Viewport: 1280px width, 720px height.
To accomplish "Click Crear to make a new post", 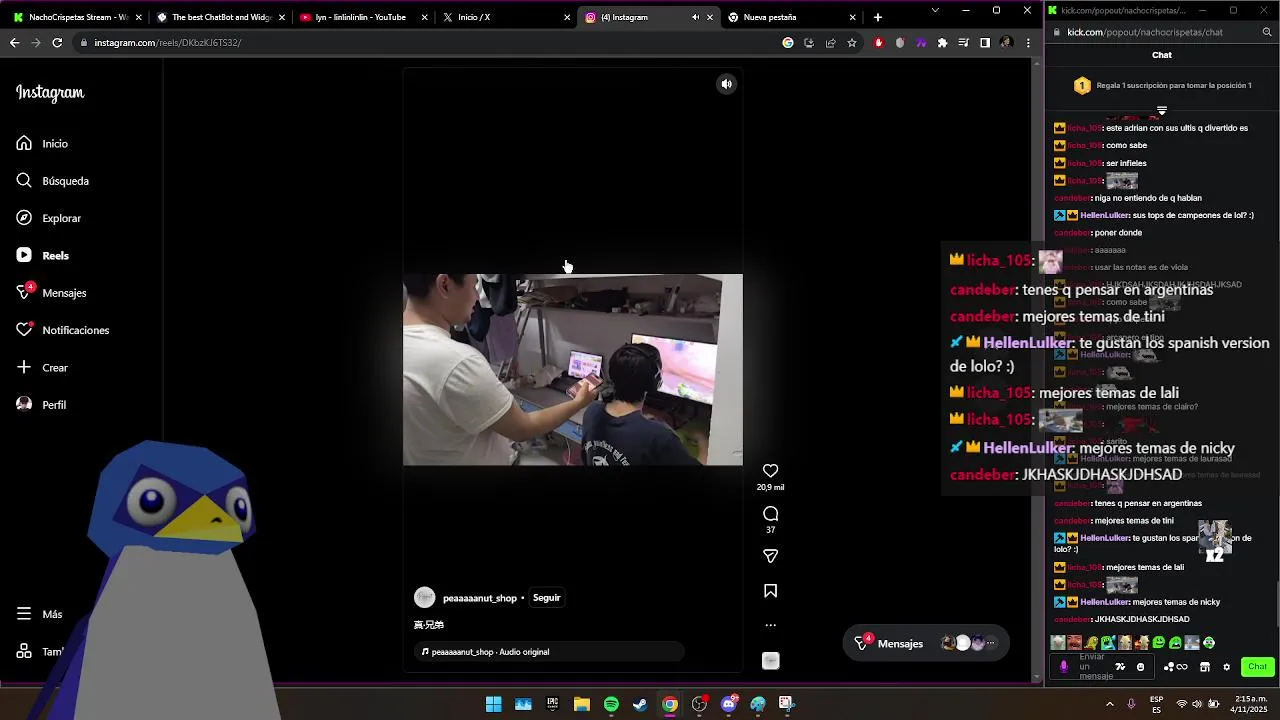I will coord(42,368).
